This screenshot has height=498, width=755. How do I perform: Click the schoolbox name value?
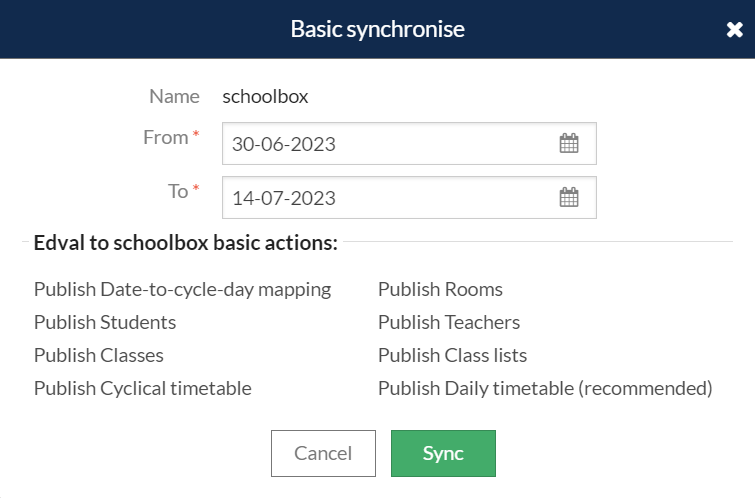[x=265, y=97]
